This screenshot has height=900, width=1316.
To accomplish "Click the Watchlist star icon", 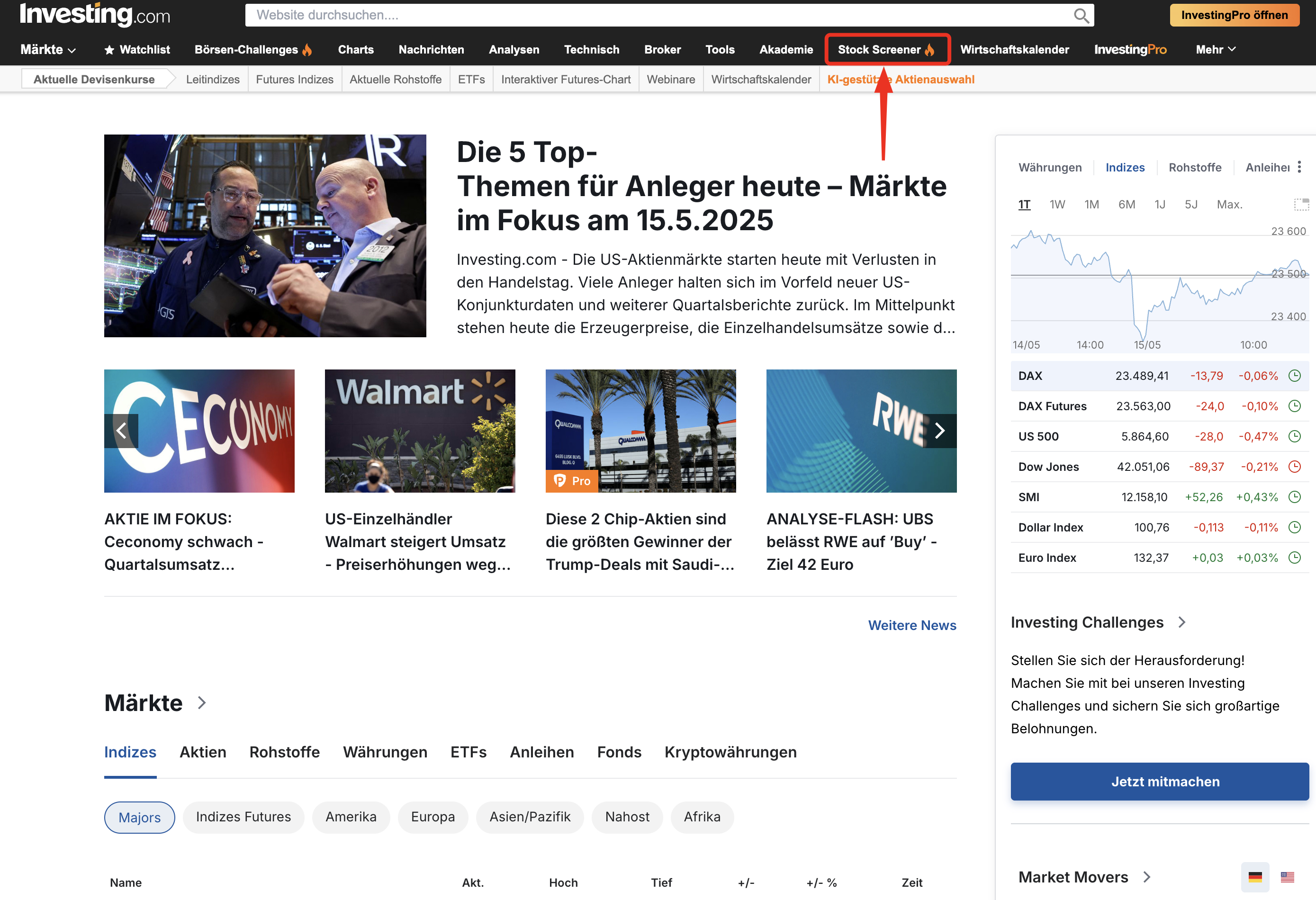I will [x=109, y=50].
